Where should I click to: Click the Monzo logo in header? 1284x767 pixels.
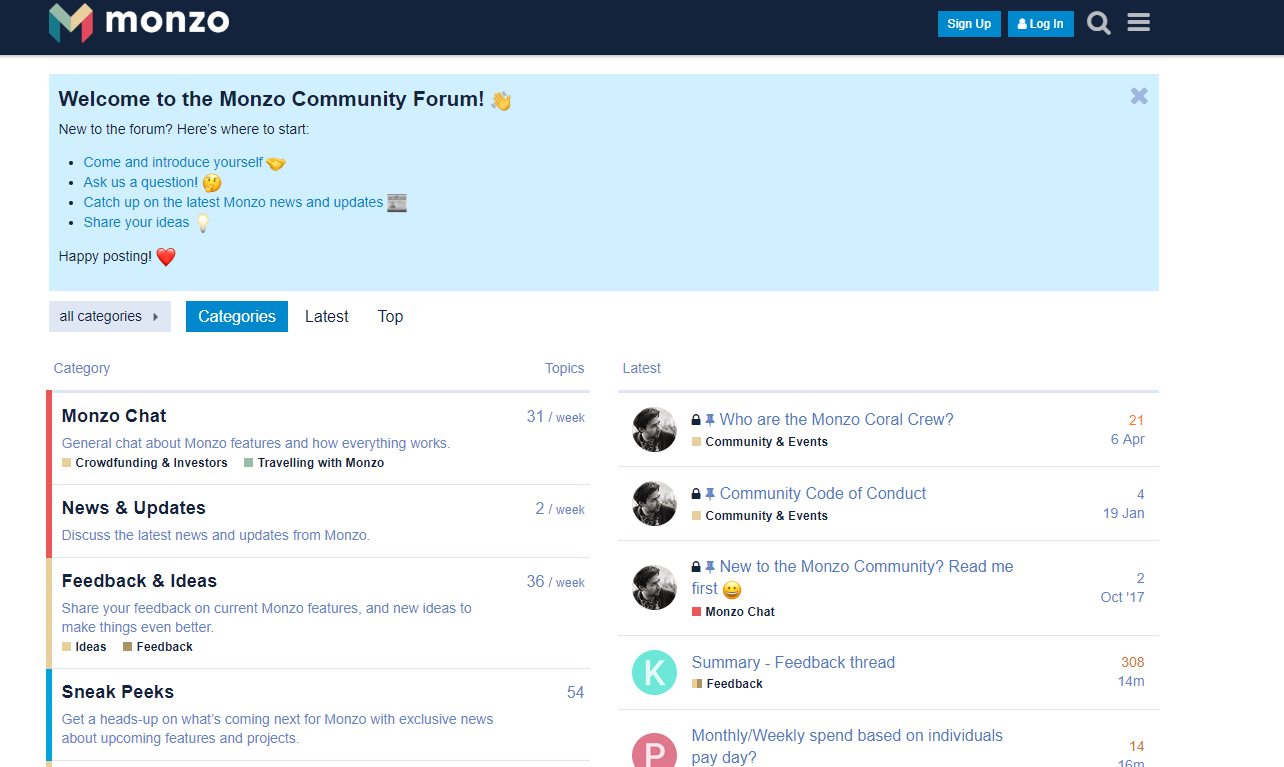pos(139,22)
